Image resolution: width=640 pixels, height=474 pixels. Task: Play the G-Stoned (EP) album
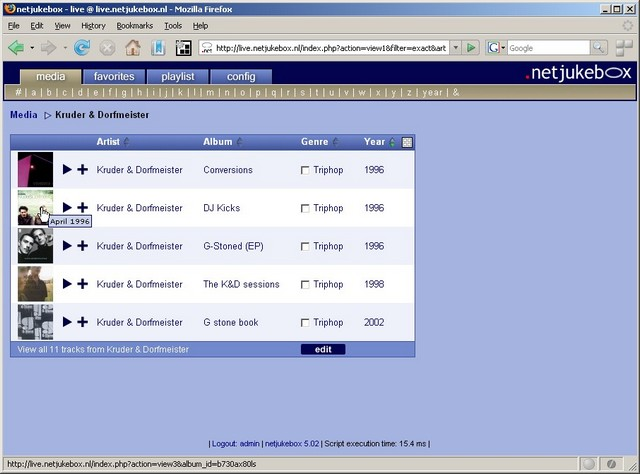click(x=67, y=246)
